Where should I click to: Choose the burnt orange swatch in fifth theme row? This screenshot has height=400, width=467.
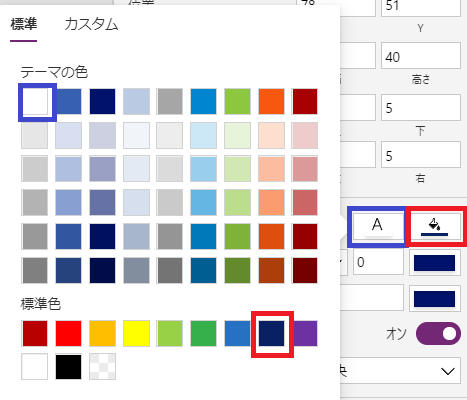pyautogui.click(x=271, y=237)
